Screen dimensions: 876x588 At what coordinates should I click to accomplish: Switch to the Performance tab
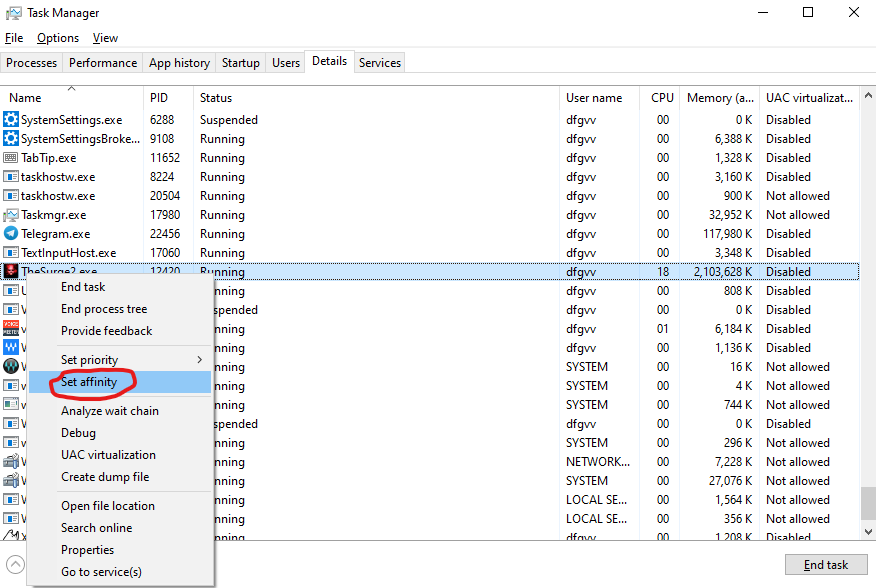pyautogui.click(x=102, y=63)
